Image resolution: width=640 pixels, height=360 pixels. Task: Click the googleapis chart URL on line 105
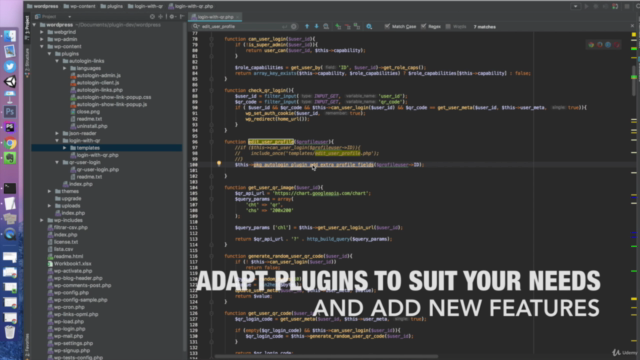click(x=320, y=193)
